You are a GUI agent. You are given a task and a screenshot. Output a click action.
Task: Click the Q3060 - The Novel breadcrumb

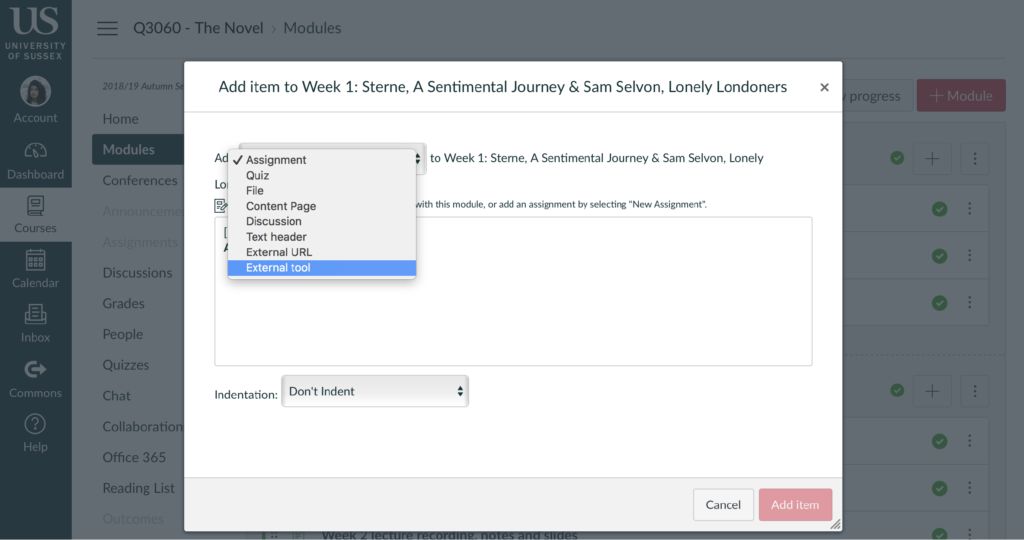tap(198, 28)
